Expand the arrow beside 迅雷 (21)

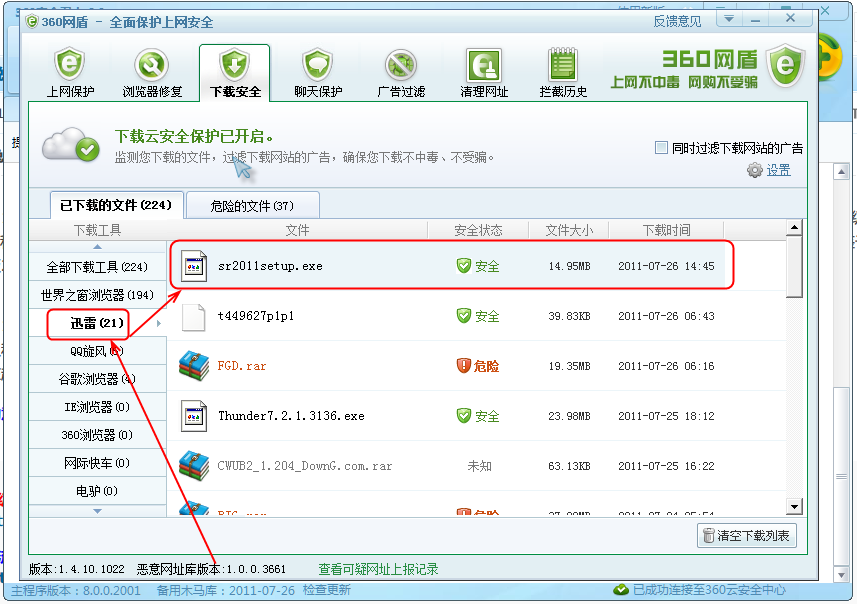[159, 324]
